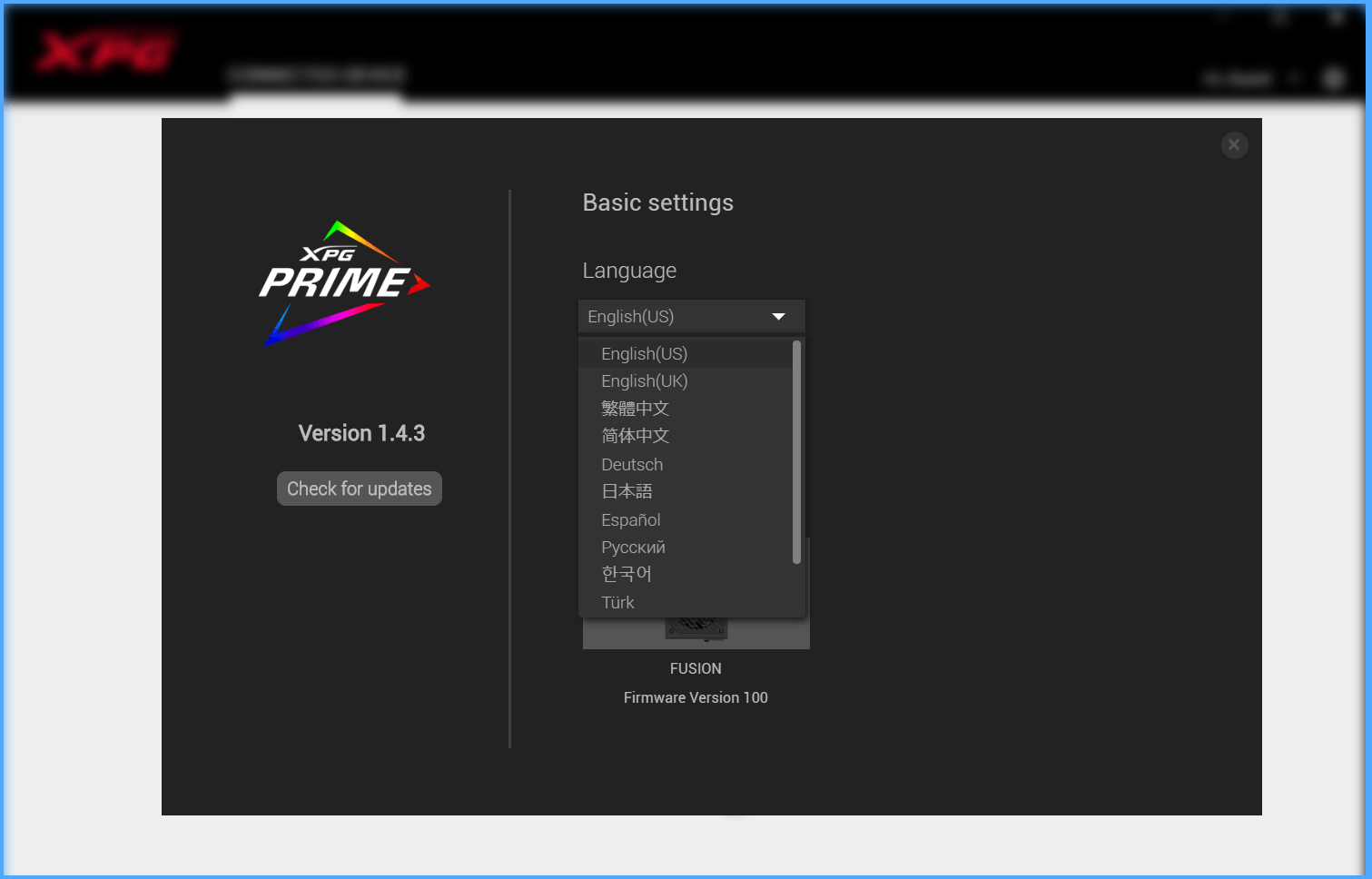This screenshot has width=1372, height=879.
Task: Select Türk from the language list
Action: 686,602
